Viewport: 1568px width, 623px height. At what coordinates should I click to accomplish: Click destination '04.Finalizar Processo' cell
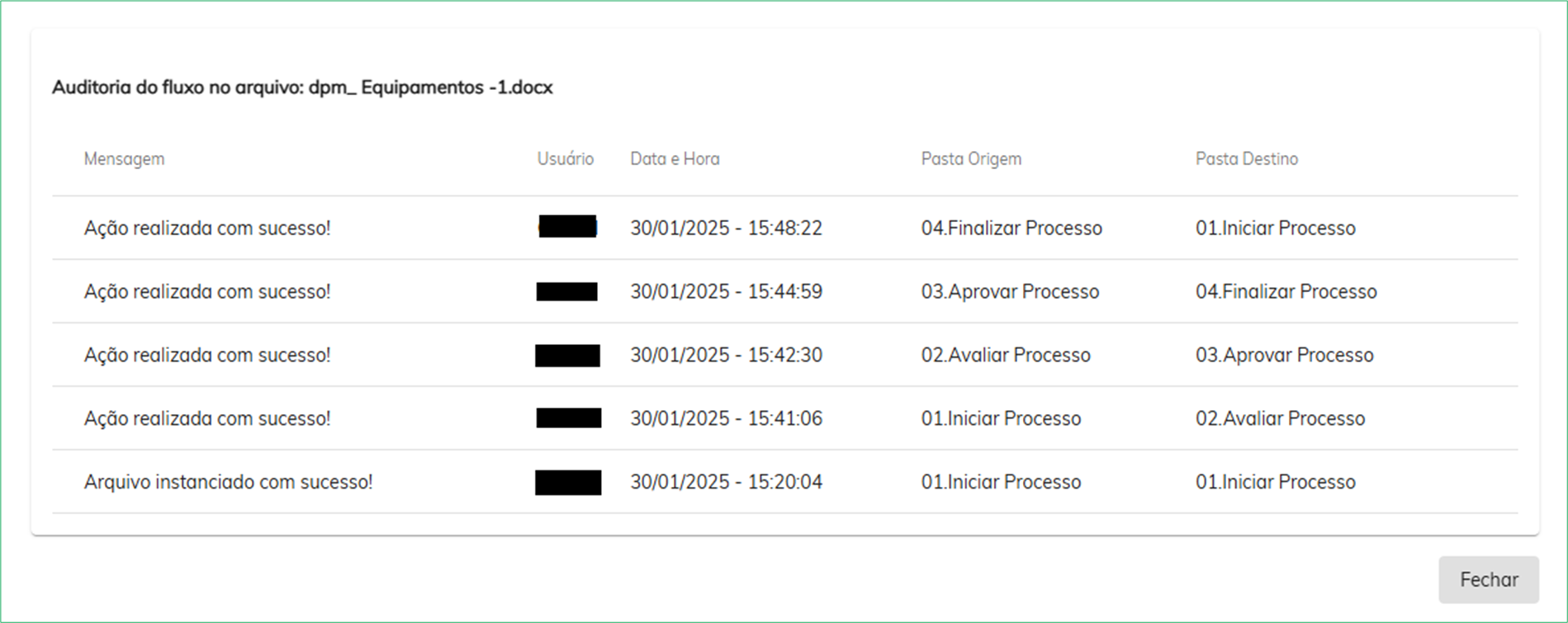pyautogui.click(x=1286, y=291)
